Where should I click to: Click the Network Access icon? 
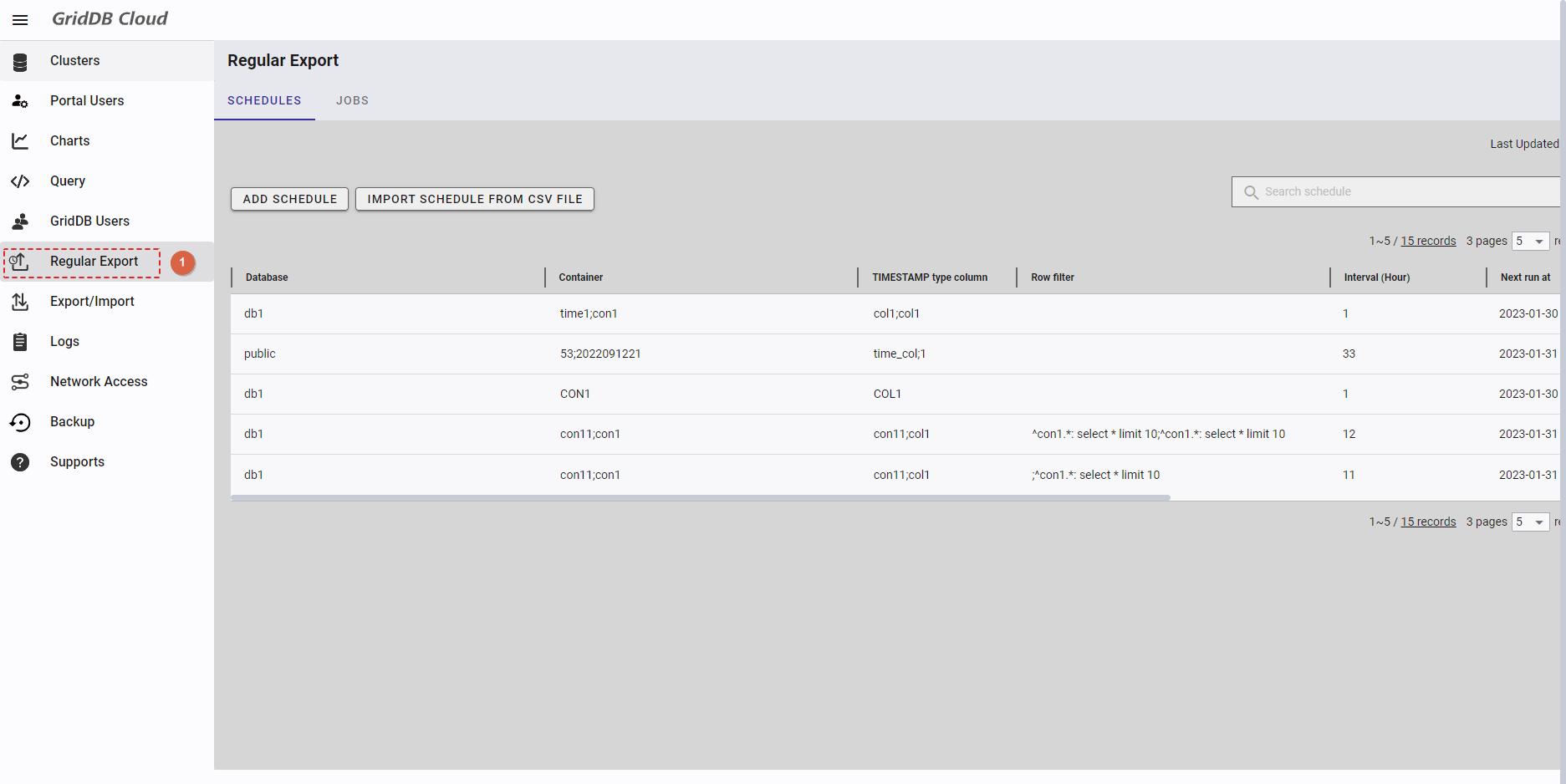[x=20, y=382]
